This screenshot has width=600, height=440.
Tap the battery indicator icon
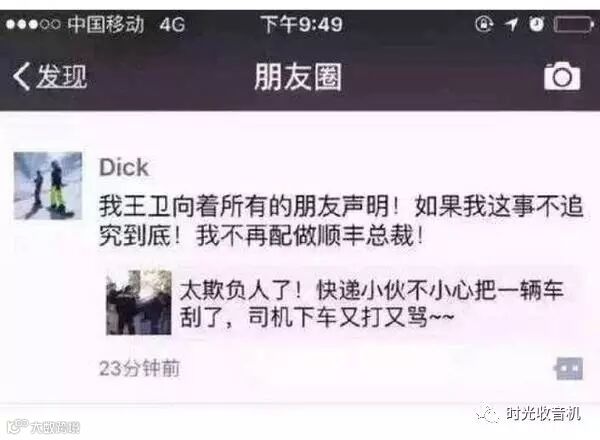click(574, 25)
